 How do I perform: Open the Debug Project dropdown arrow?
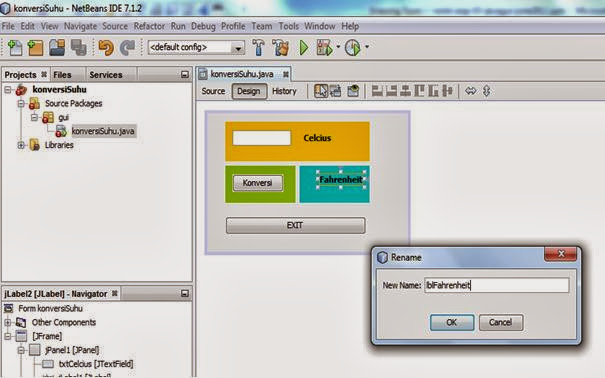338,47
